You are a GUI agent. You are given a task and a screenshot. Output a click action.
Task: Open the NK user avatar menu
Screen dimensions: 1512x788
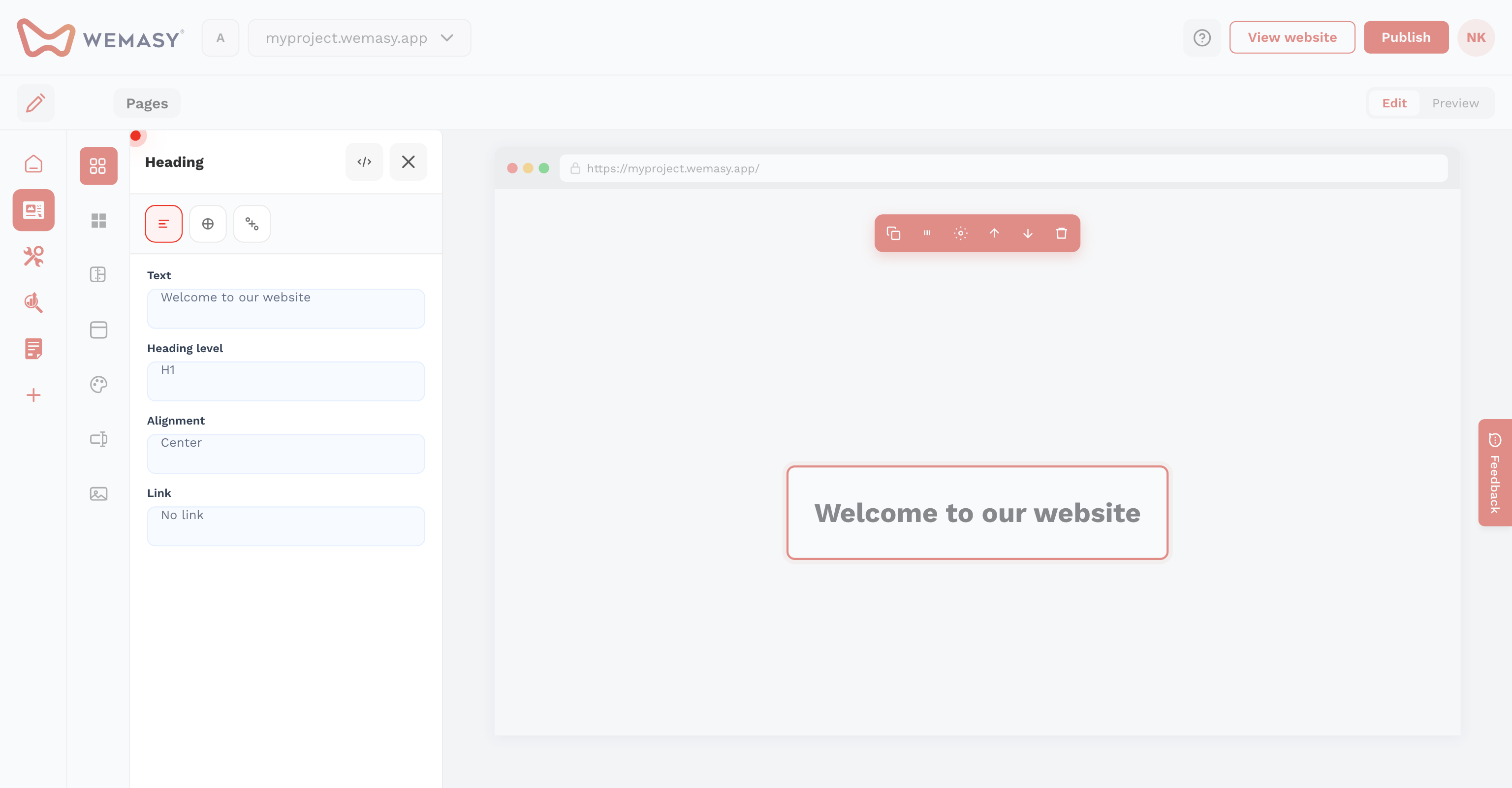tap(1476, 37)
